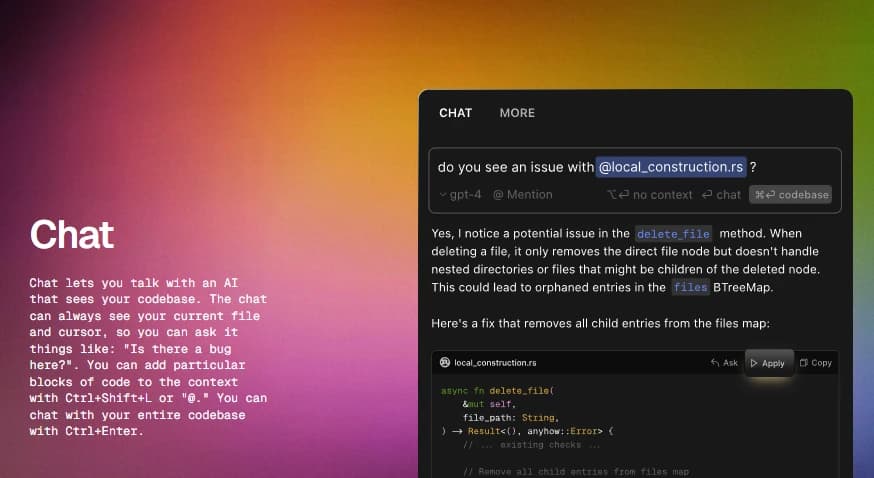The width and height of the screenshot is (874, 478).
Task: Click the 'existing checks' comment line
Action: pyautogui.click(x=531, y=445)
